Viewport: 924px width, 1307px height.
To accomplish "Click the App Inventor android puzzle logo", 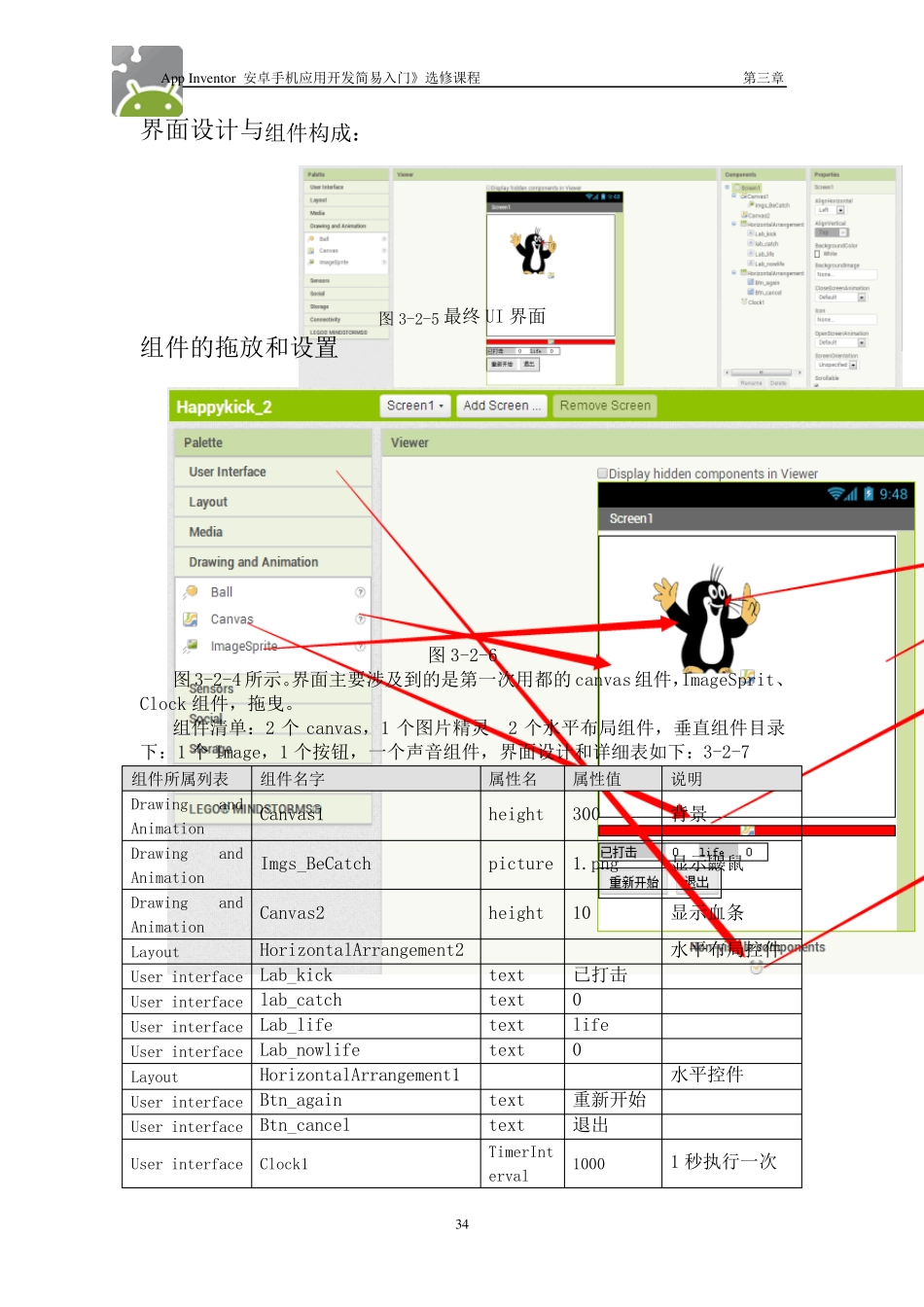I will tap(148, 82).
